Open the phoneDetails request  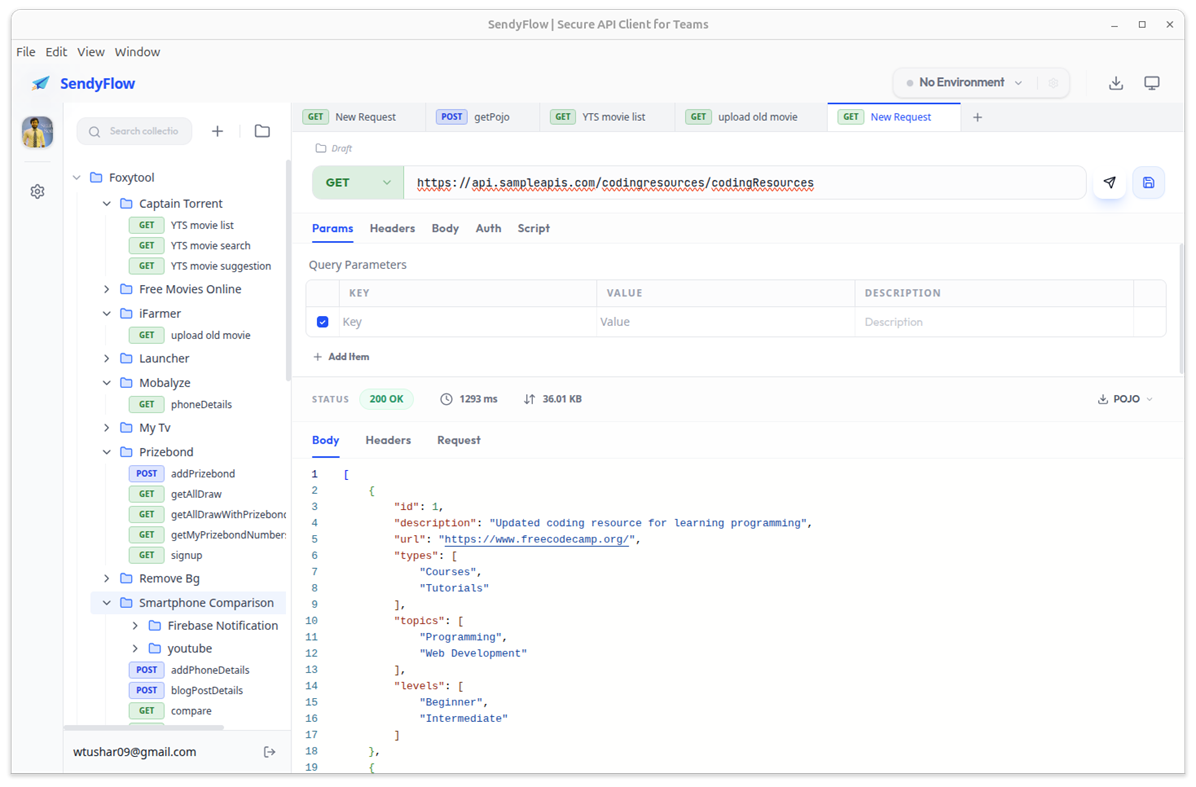[181, 404]
